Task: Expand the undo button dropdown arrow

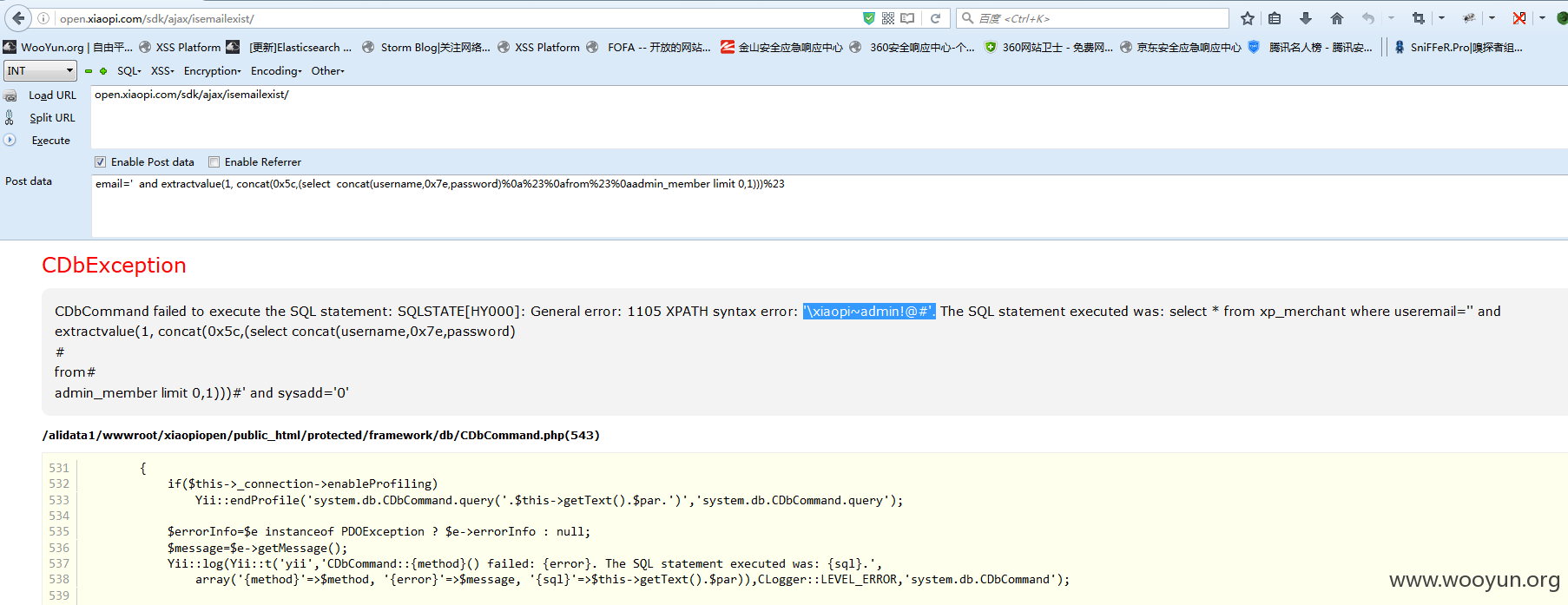Action: (1391, 18)
